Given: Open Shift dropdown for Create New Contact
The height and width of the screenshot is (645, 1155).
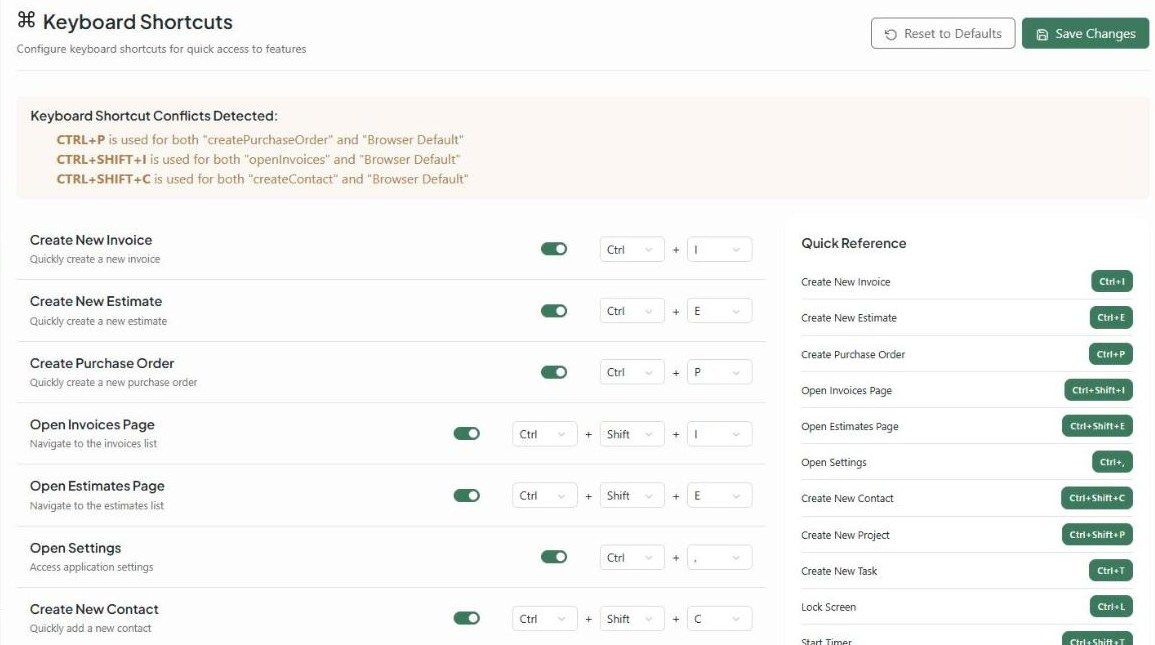Looking at the screenshot, I should pos(632,618).
